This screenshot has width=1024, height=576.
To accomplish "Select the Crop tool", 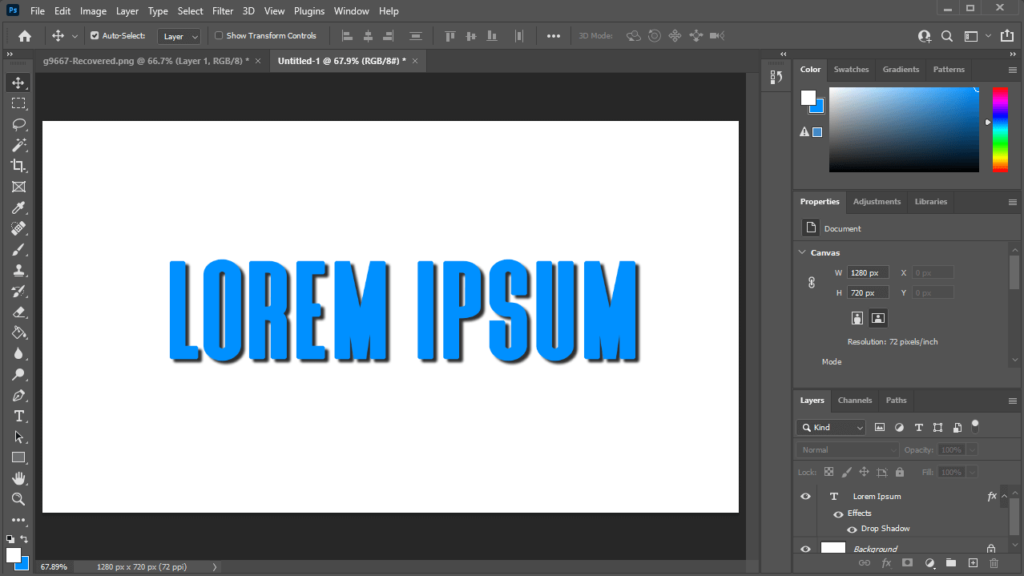I will pos(18,166).
